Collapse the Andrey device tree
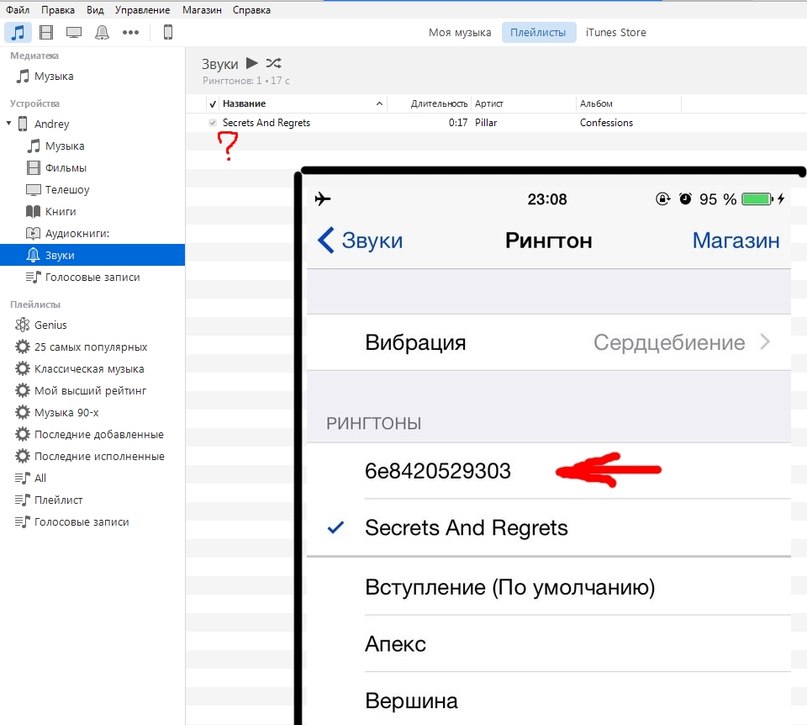The width and height of the screenshot is (807, 725). 9,123
